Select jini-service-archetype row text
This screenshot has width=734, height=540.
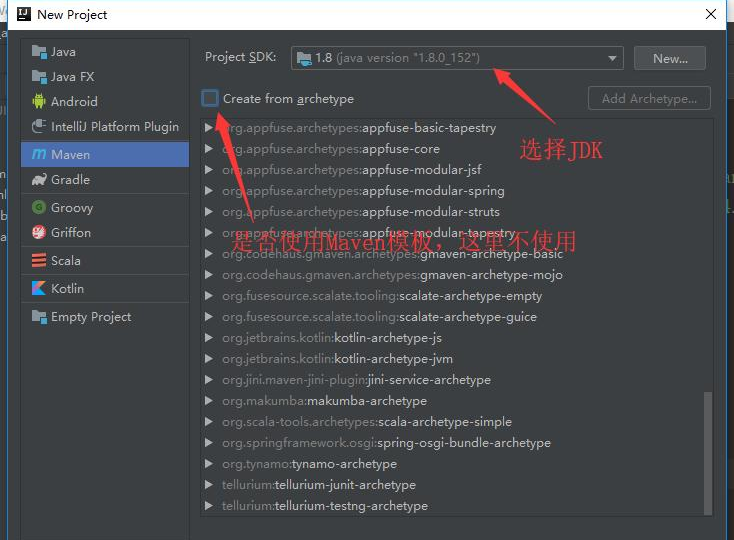(x=356, y=380)
